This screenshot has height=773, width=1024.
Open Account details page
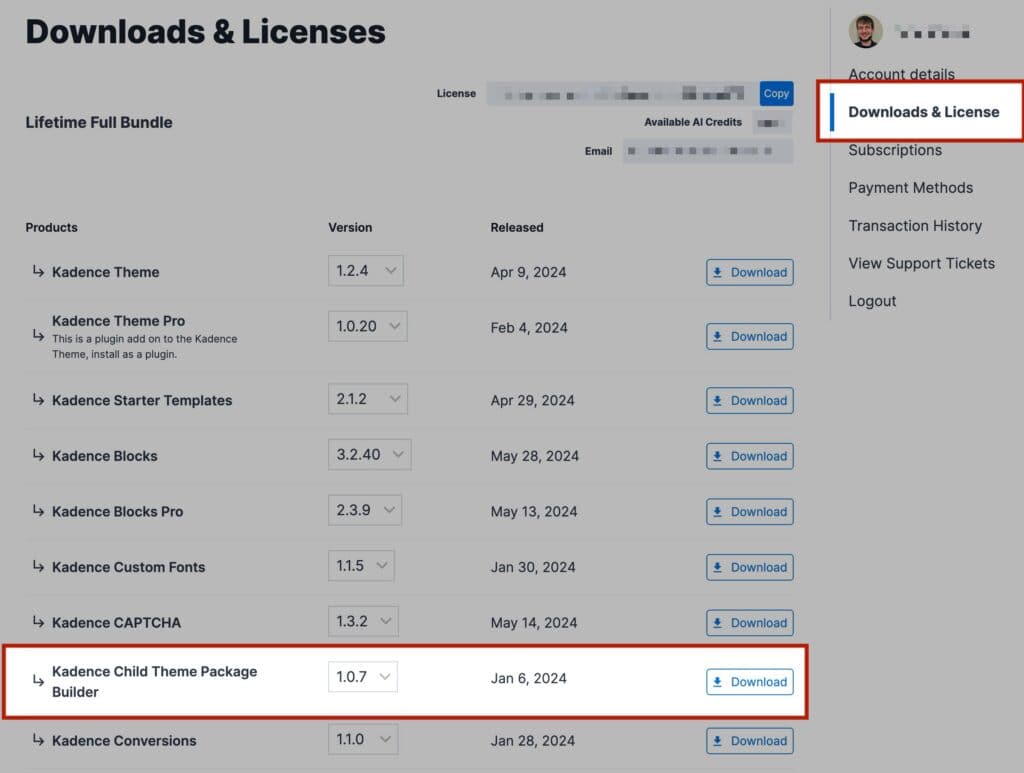click(901, 74)
